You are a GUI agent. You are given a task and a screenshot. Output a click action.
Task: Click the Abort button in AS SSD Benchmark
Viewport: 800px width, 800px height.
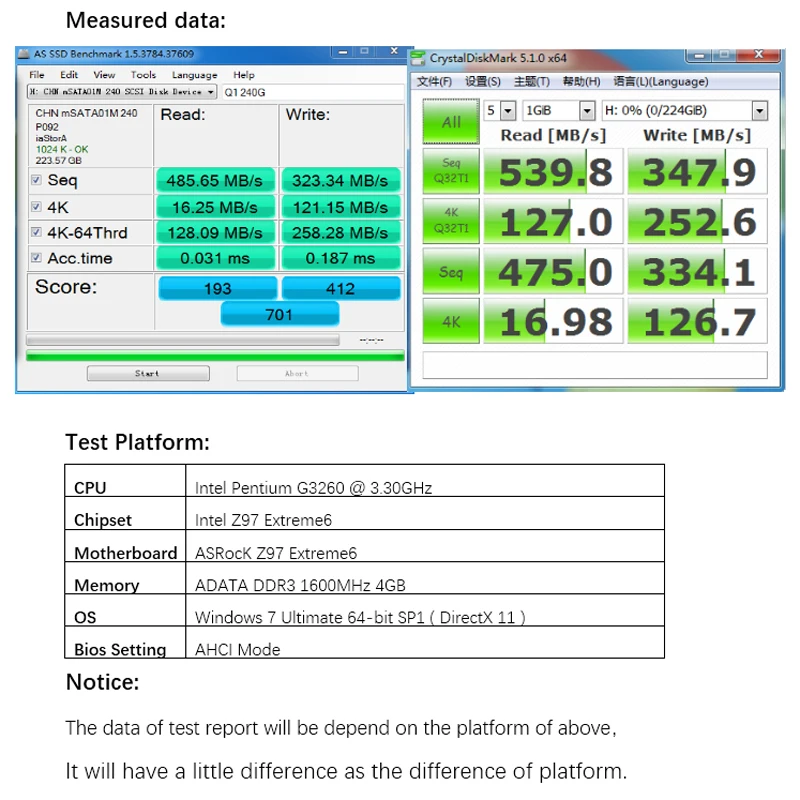click(297, 373)
